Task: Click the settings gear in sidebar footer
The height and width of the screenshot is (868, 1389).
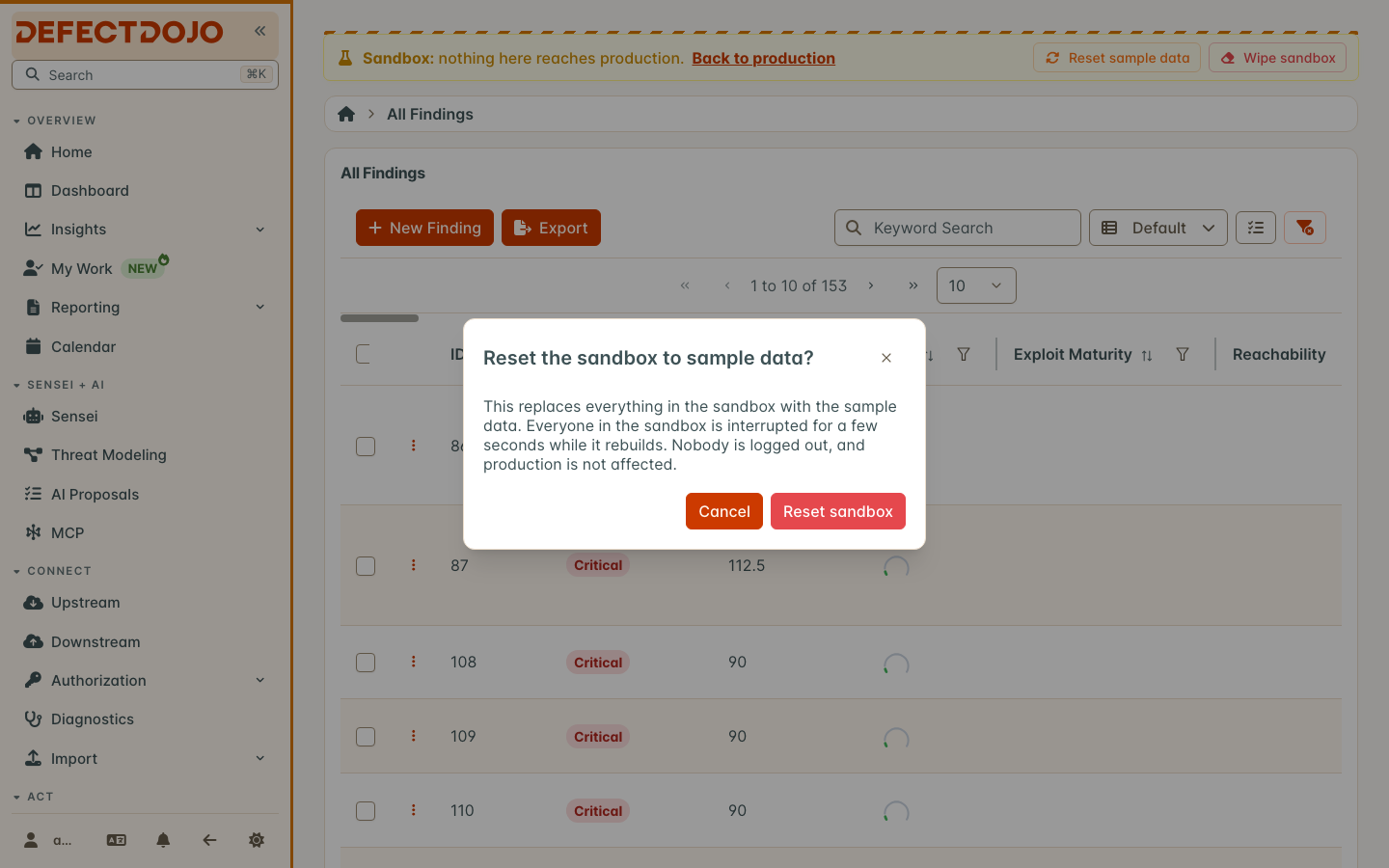Action: (257, 840)
